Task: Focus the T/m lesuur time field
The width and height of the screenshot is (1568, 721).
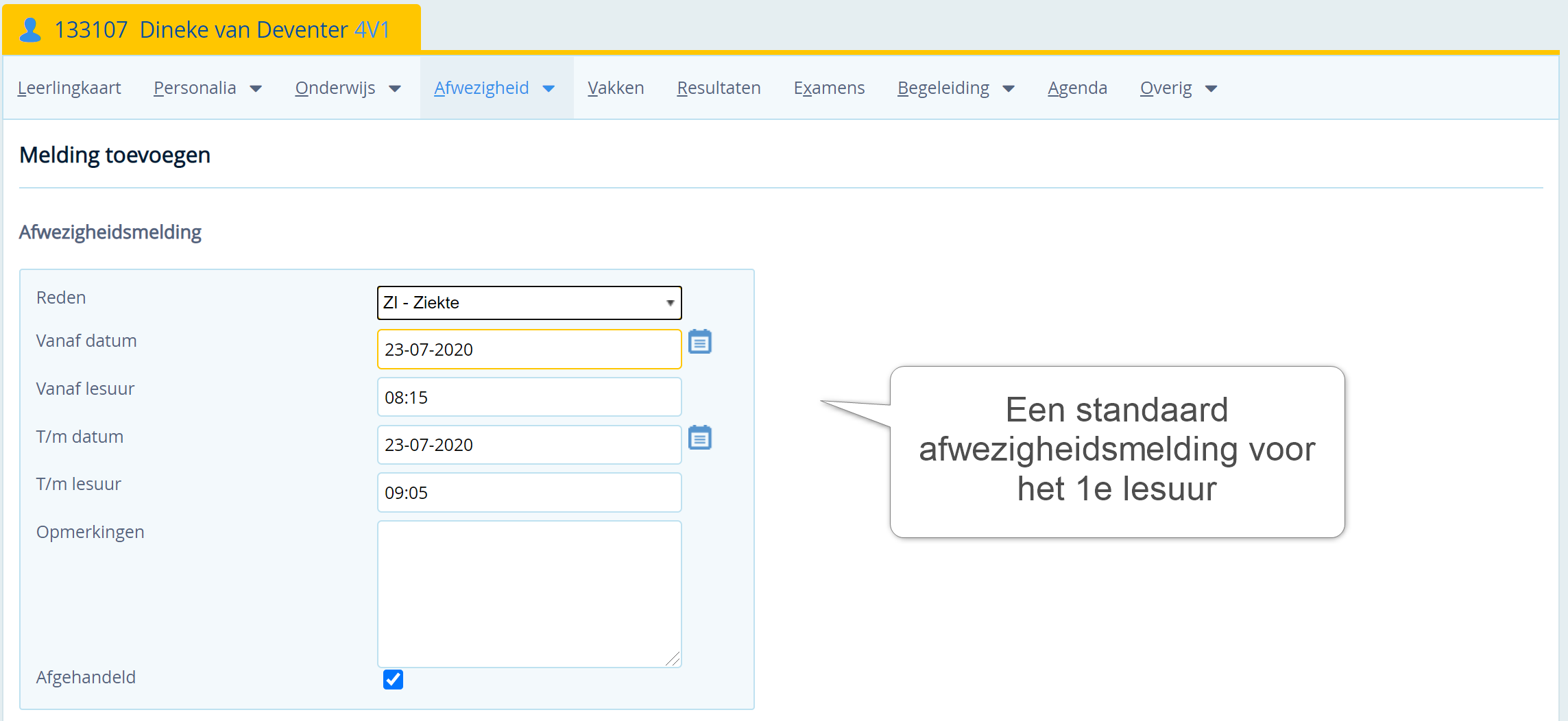Action: point(529,493)
